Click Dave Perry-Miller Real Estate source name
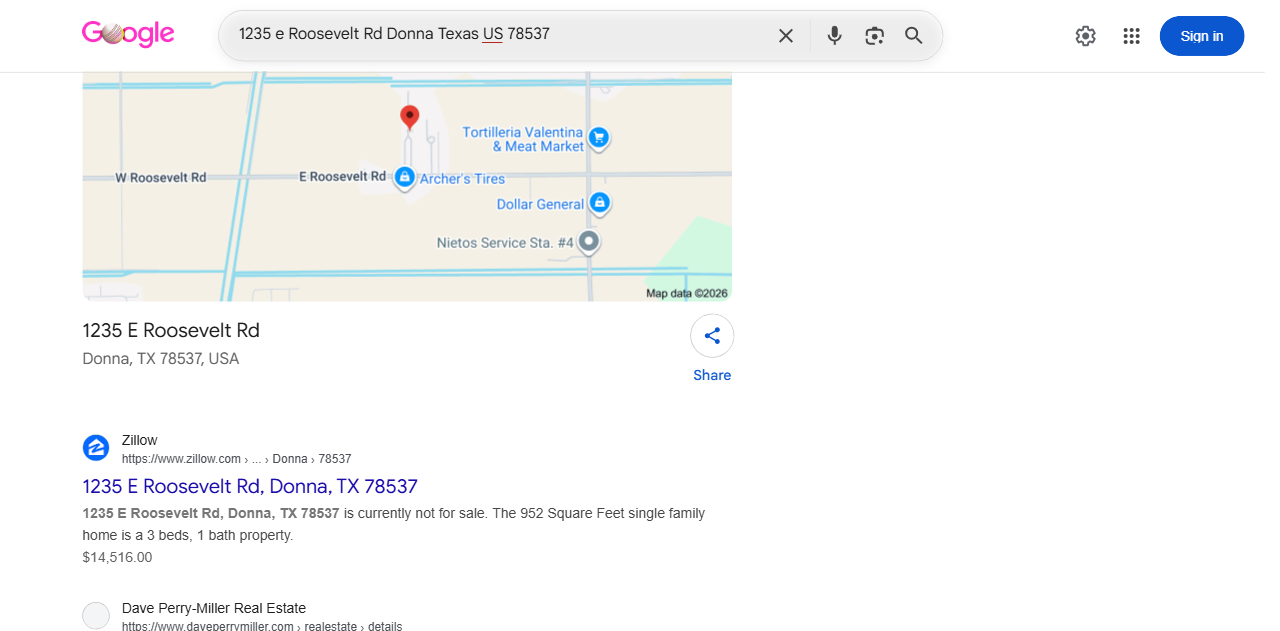The width and height of the screenshot is (1280, 631). pos(214,608)
